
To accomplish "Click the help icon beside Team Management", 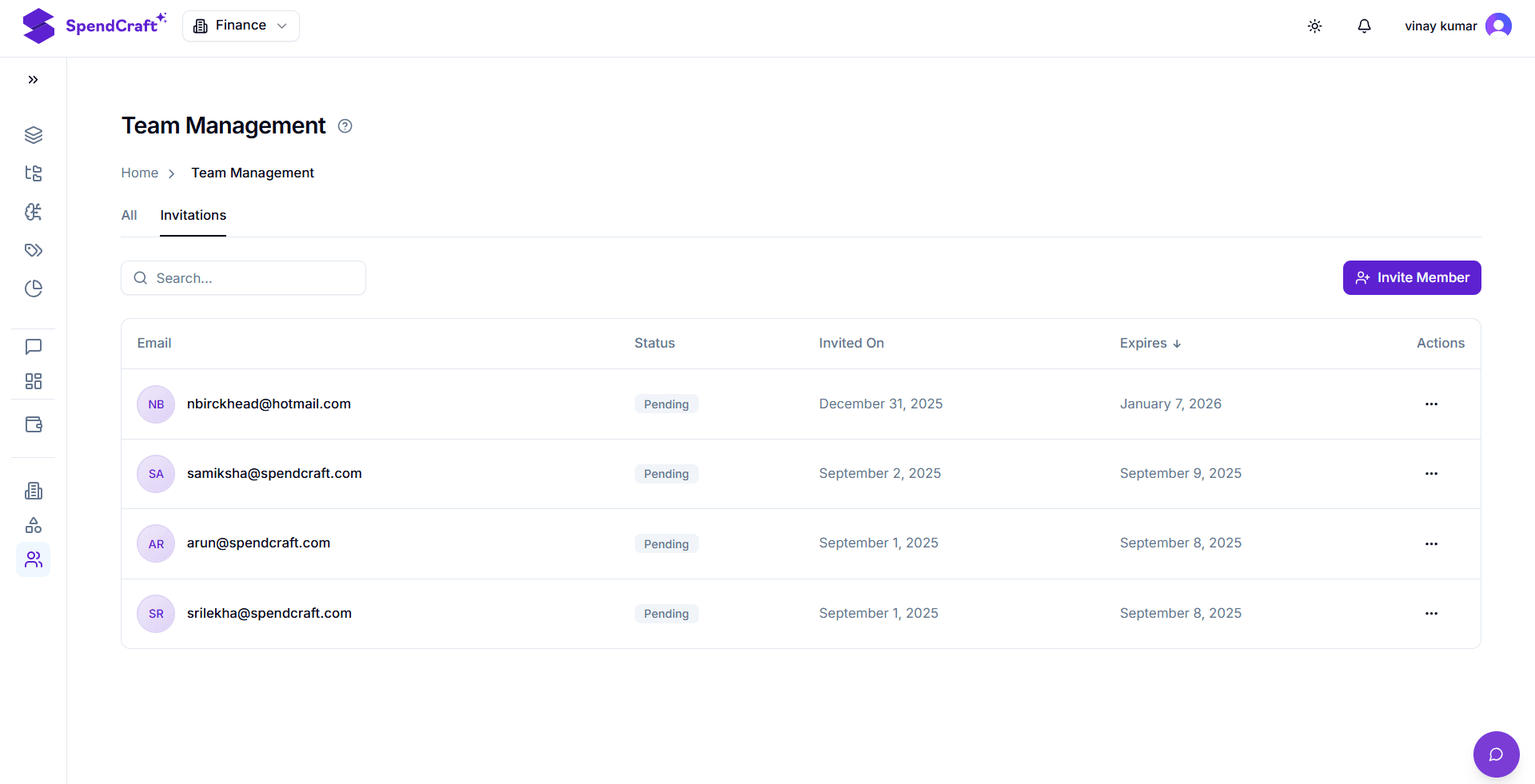I will tap(345, 126).
